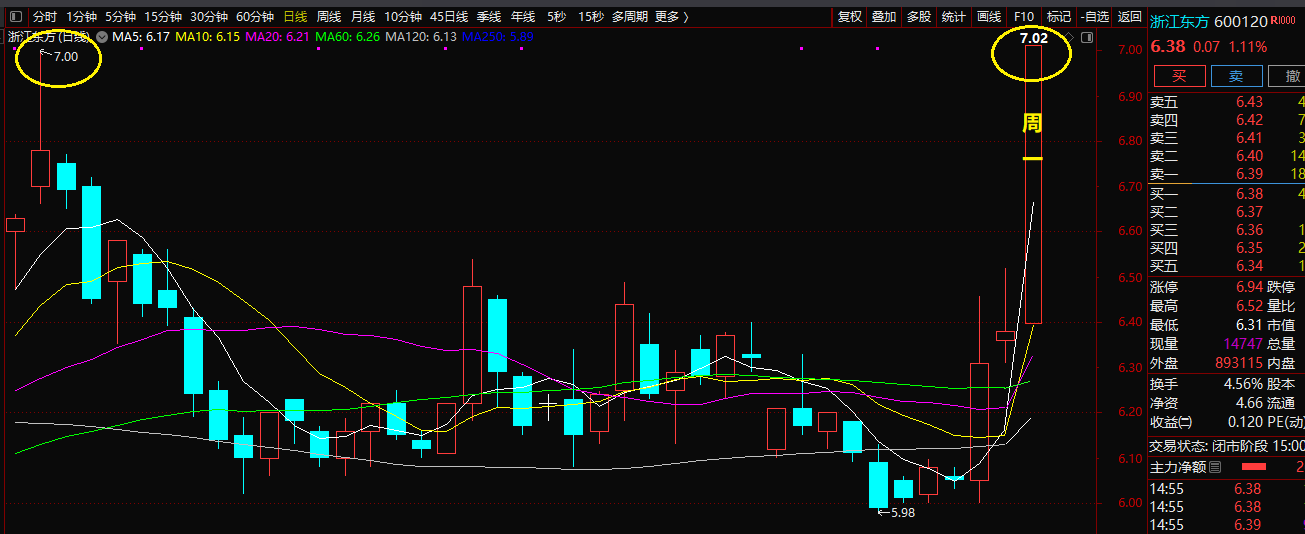The height and width of the screenshot is (534, 1305).
Task: Click 买五 bid row at 6.34
Action: (x=1227, y=266)
